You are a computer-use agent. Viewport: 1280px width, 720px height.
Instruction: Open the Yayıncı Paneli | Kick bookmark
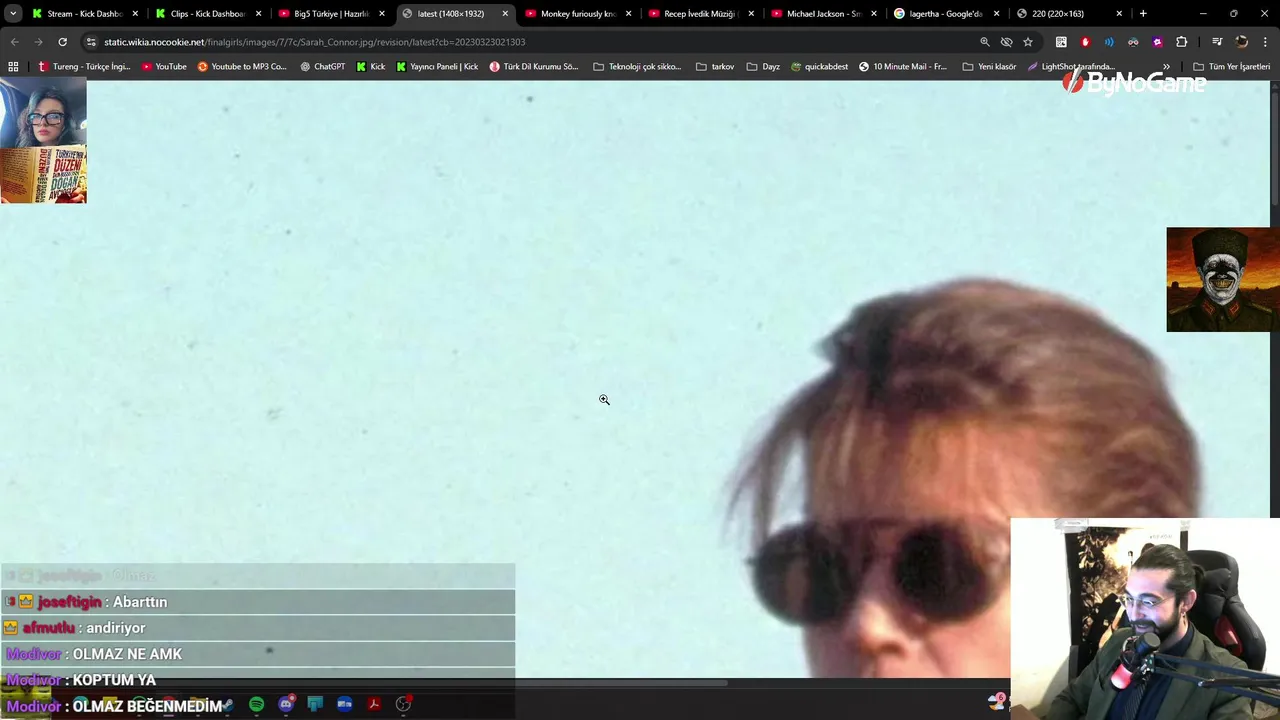point(437,66)
